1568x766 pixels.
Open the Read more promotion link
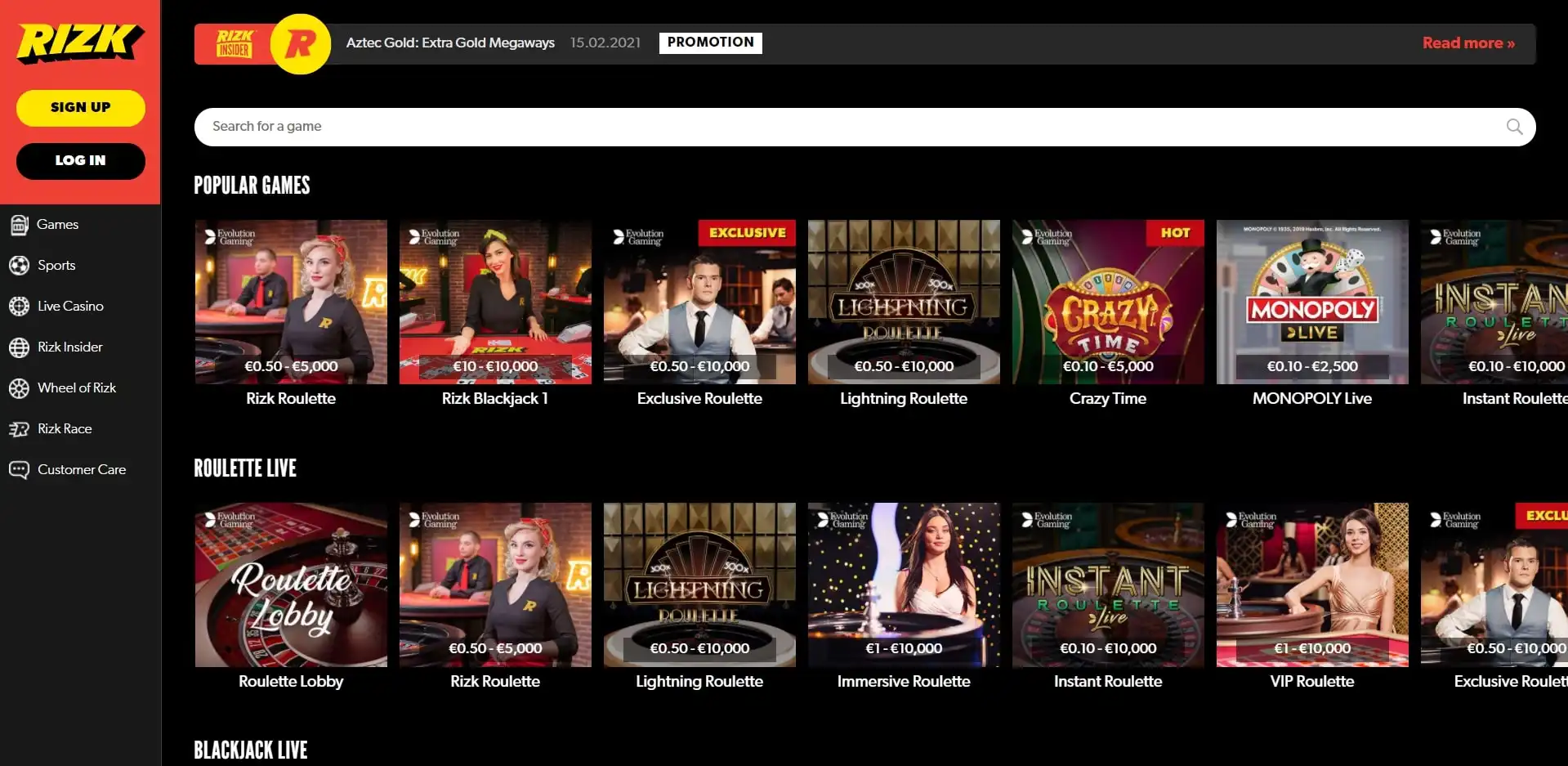point(1467,43)
